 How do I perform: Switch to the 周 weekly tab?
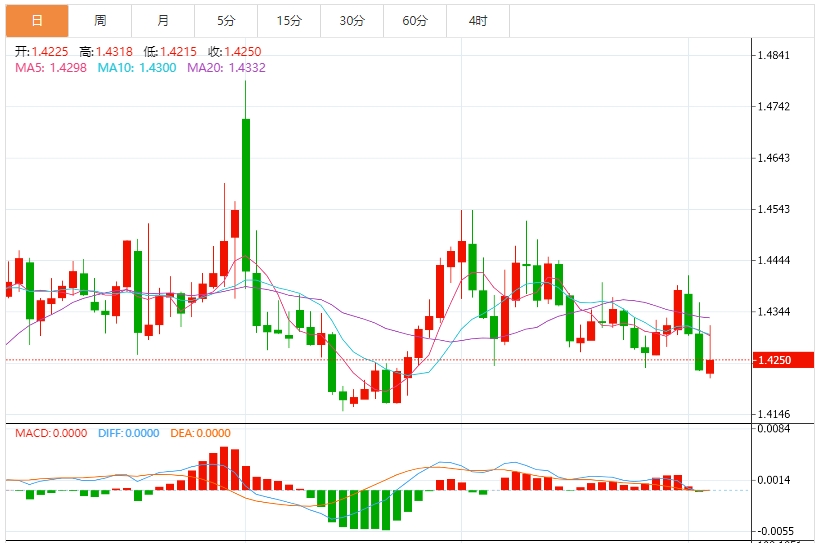100,20
